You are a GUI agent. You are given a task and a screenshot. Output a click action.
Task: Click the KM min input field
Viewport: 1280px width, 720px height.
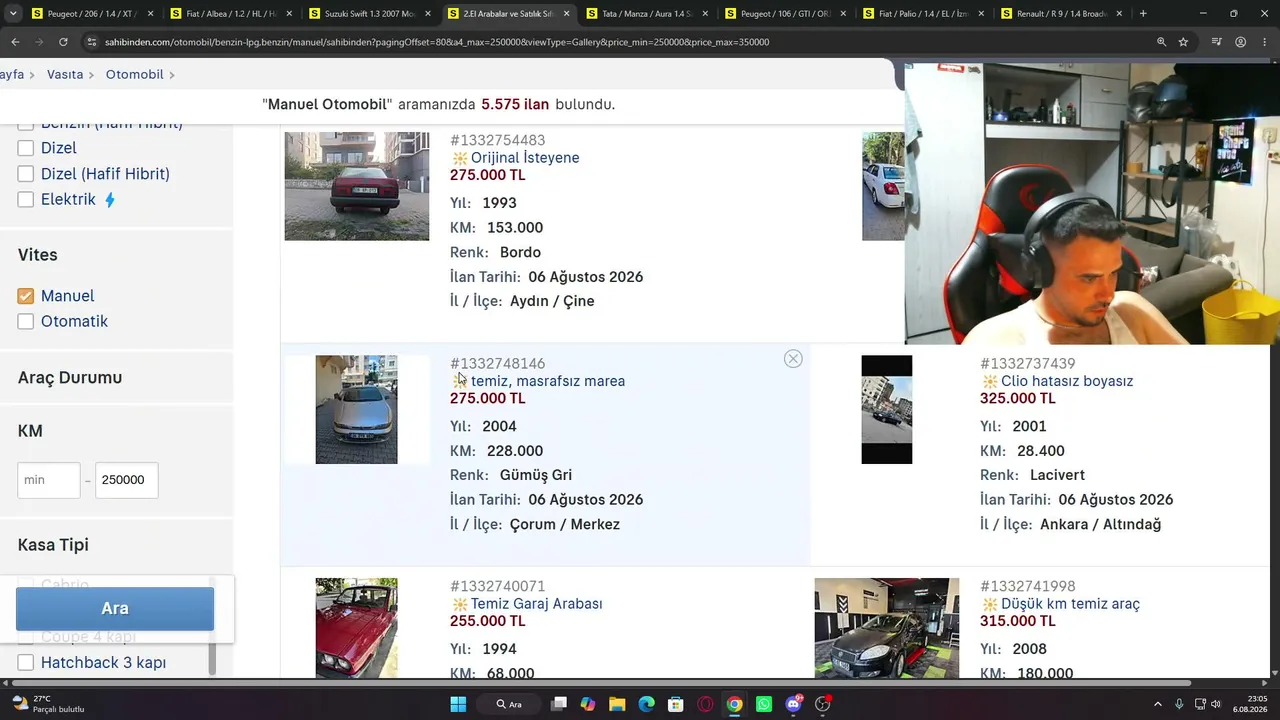[x=49, y=480]
